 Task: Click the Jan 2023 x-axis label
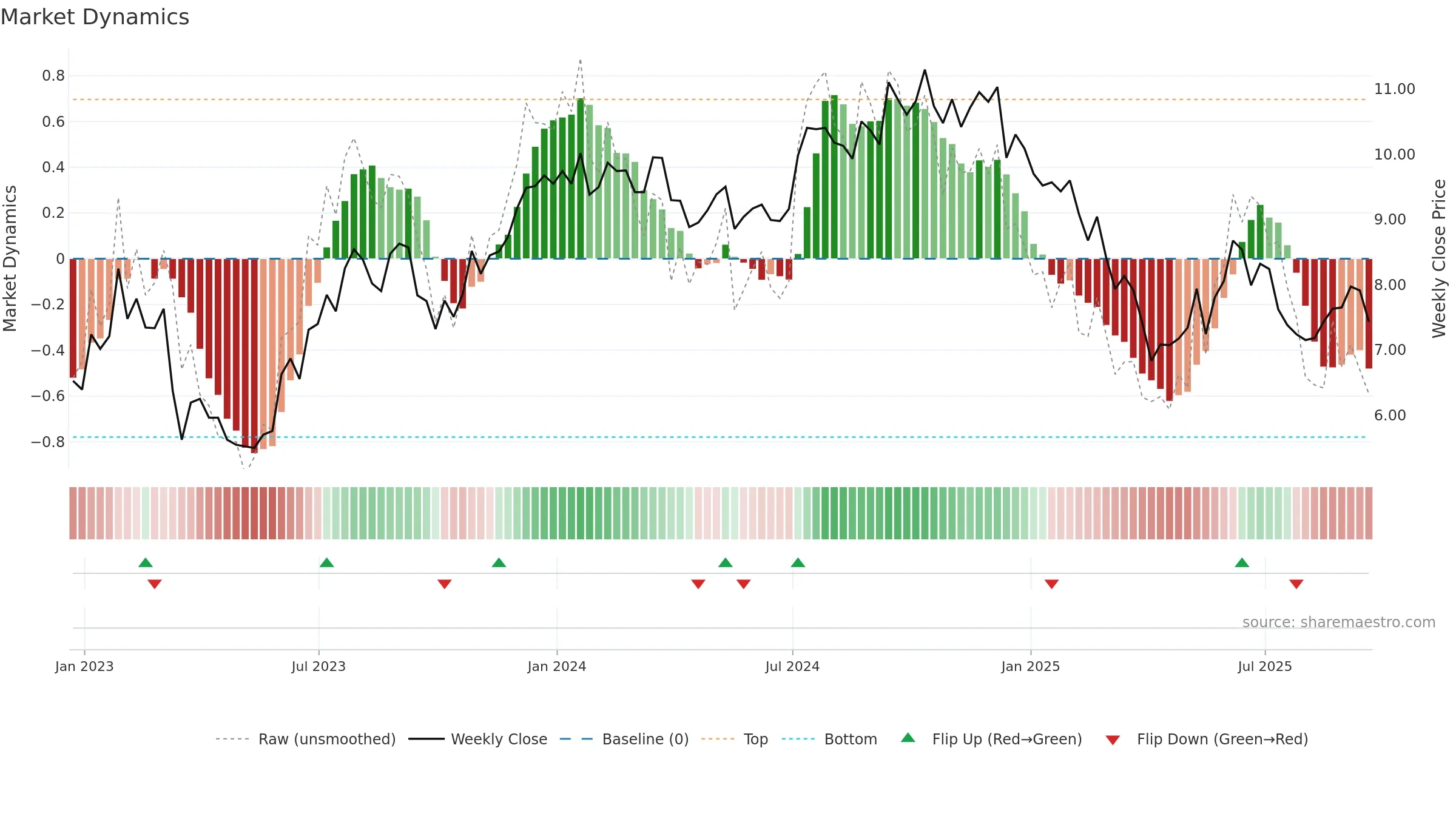click(84, 666)
